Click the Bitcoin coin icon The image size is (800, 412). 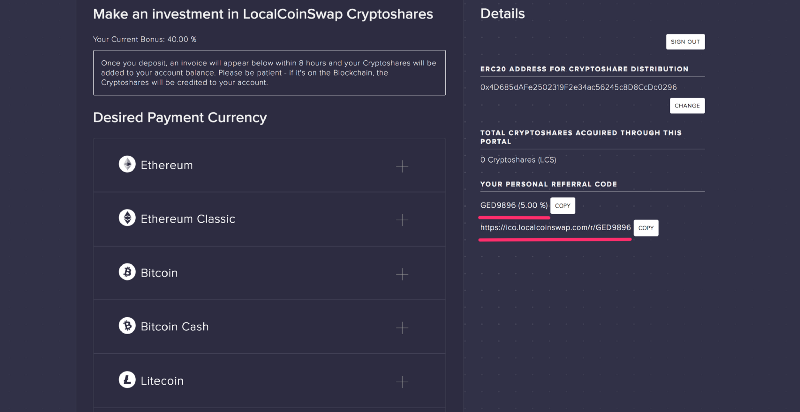(127, 273)
